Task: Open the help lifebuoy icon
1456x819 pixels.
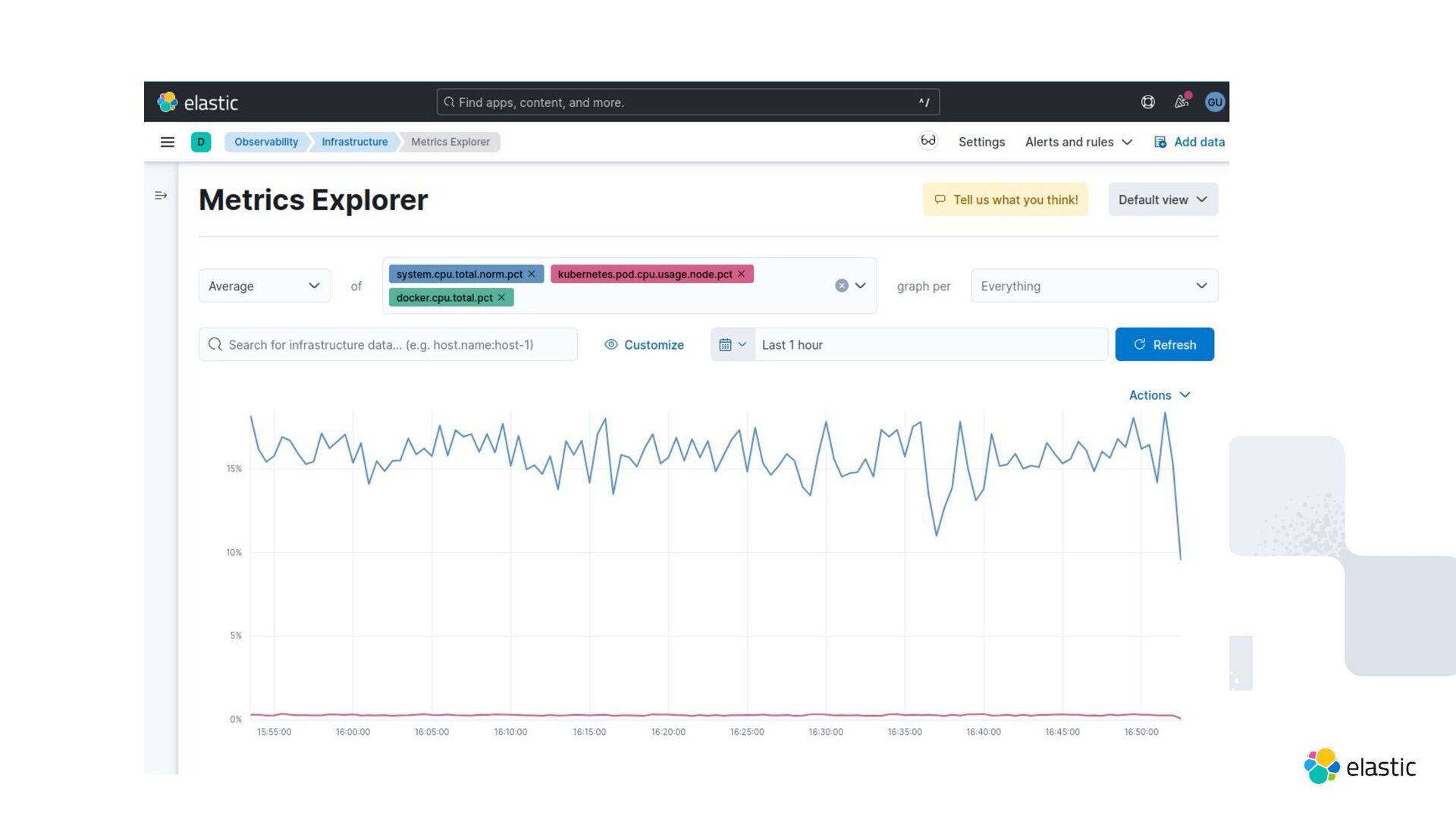Action: [x=1148, y=102]
